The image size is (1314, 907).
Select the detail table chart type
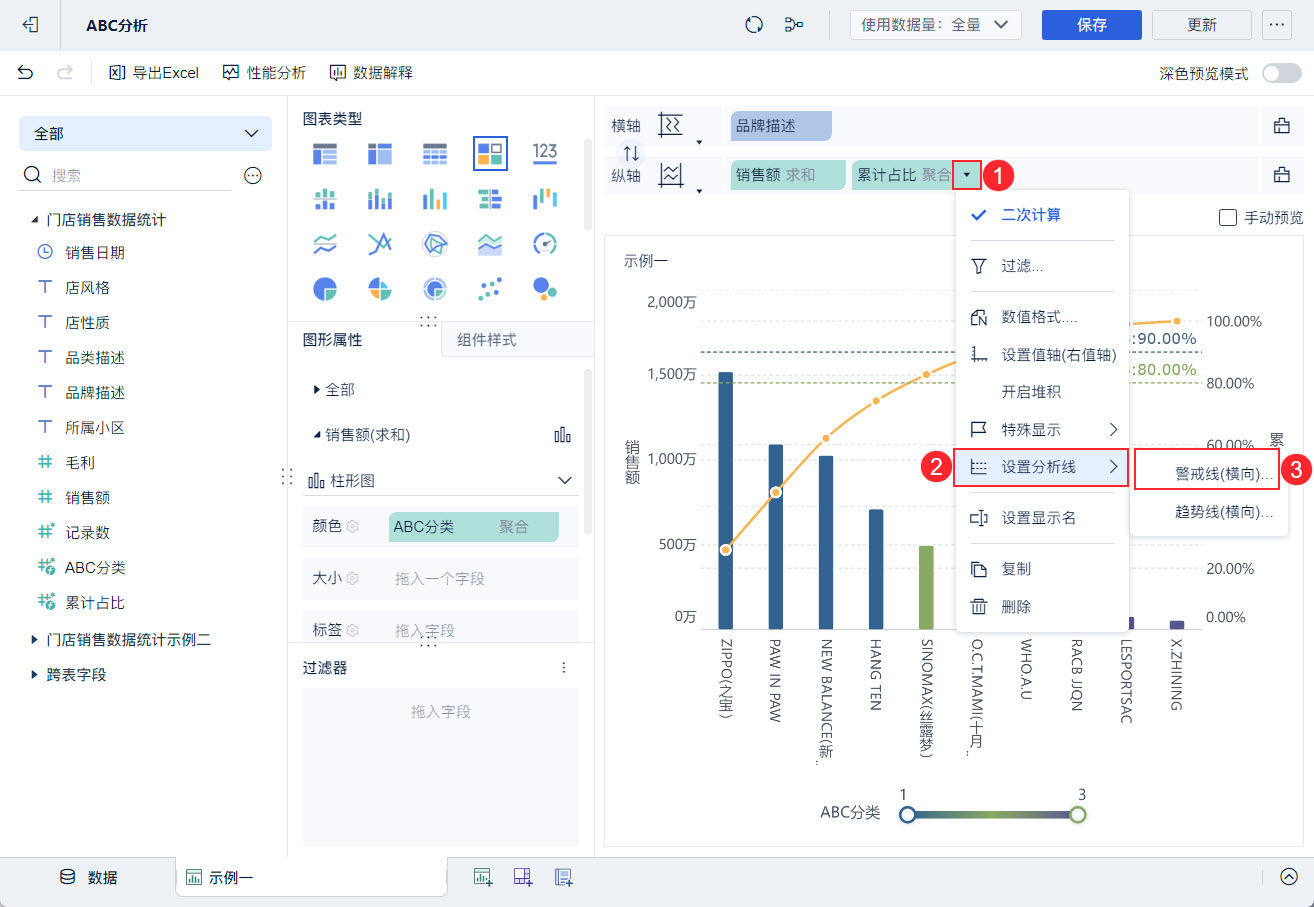[x=435, y=153]
